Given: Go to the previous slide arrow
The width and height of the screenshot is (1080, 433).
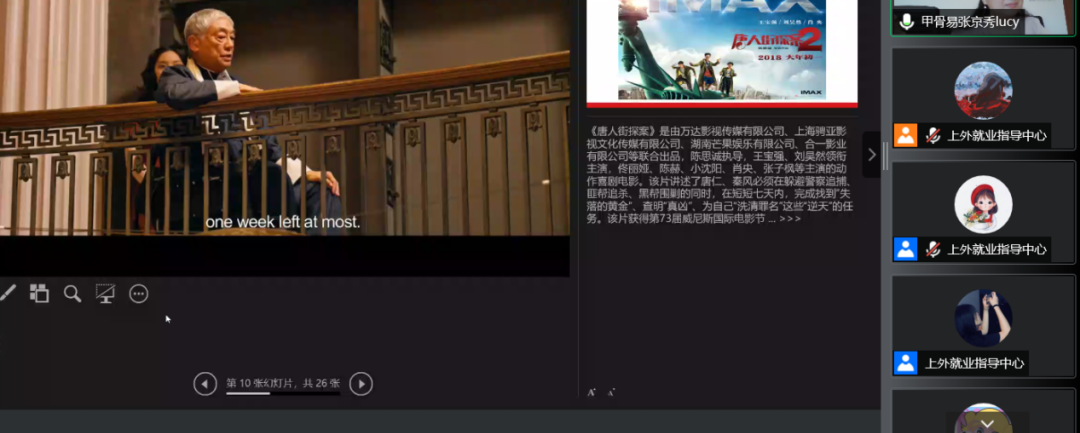Looking at the screenshot, I should (205, 383).
